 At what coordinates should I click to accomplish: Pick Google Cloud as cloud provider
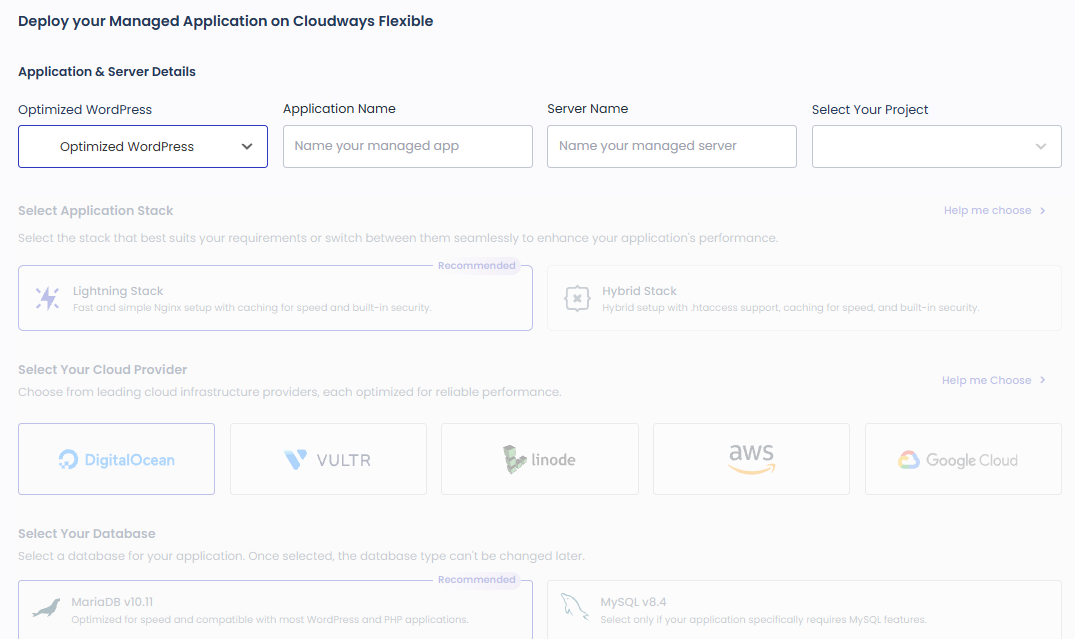[x=963, y=459]
